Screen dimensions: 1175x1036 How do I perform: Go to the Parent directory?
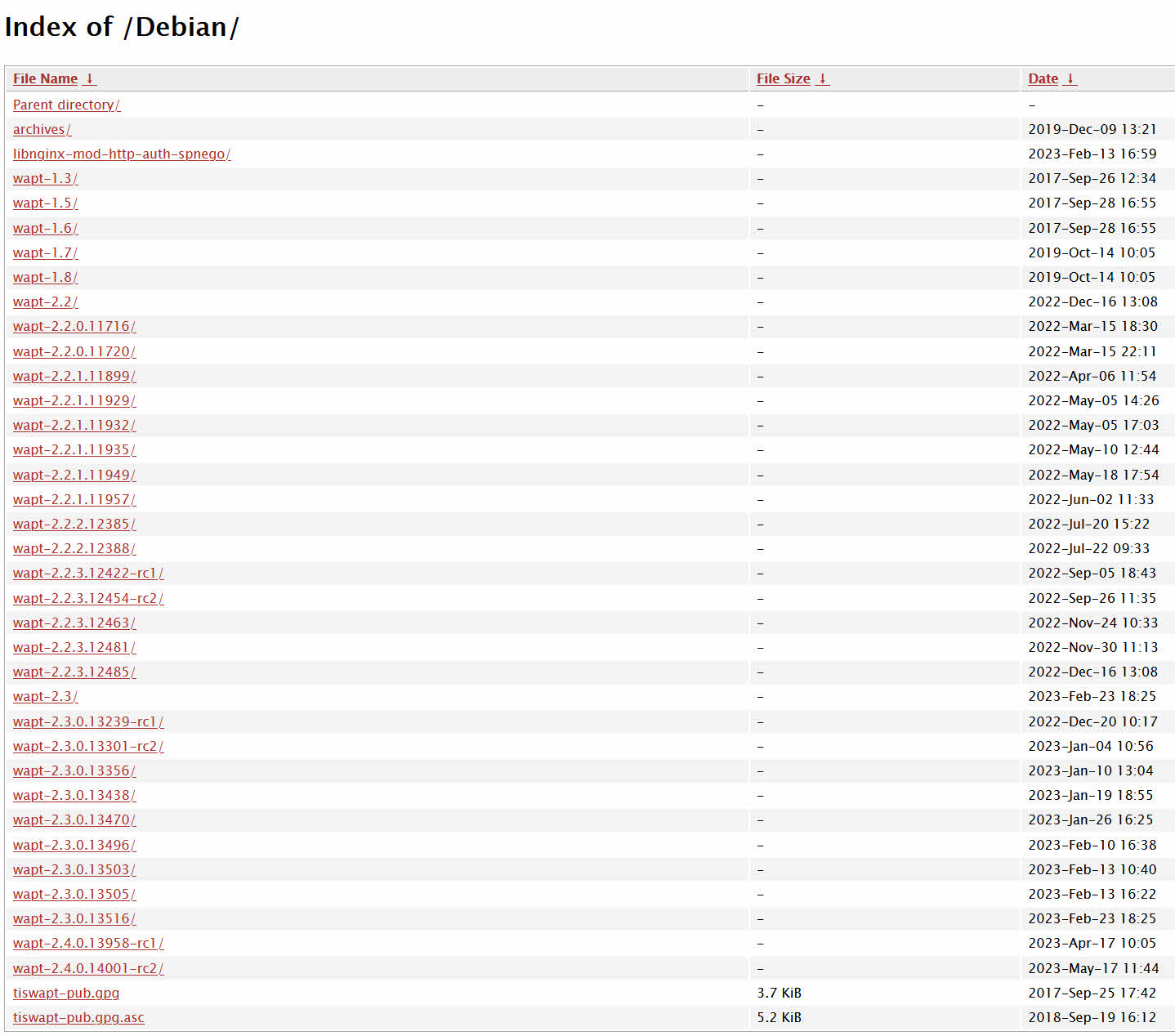(66, 105)
